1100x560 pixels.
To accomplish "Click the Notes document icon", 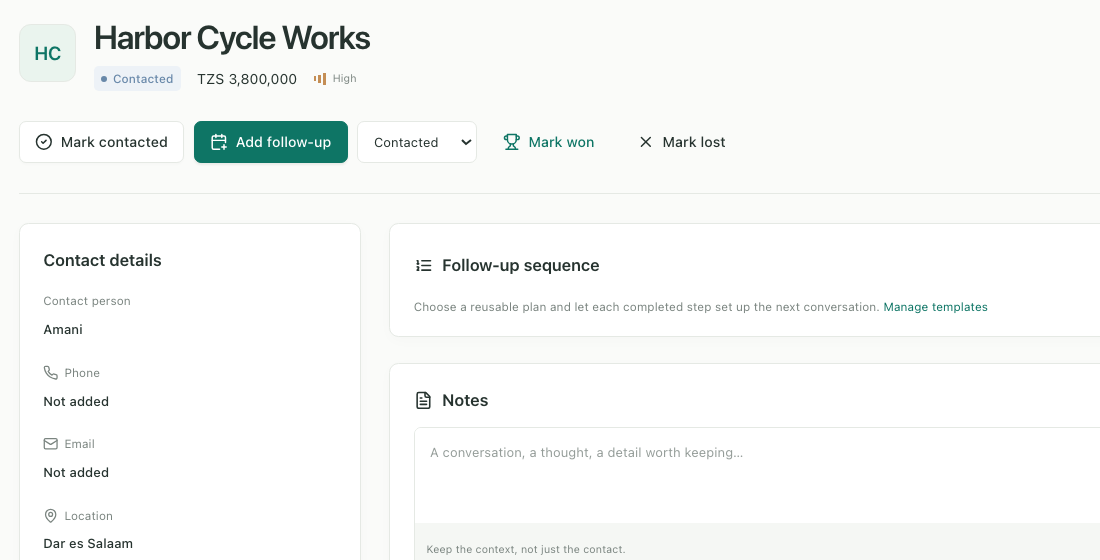I will click(x=423, y=400).
